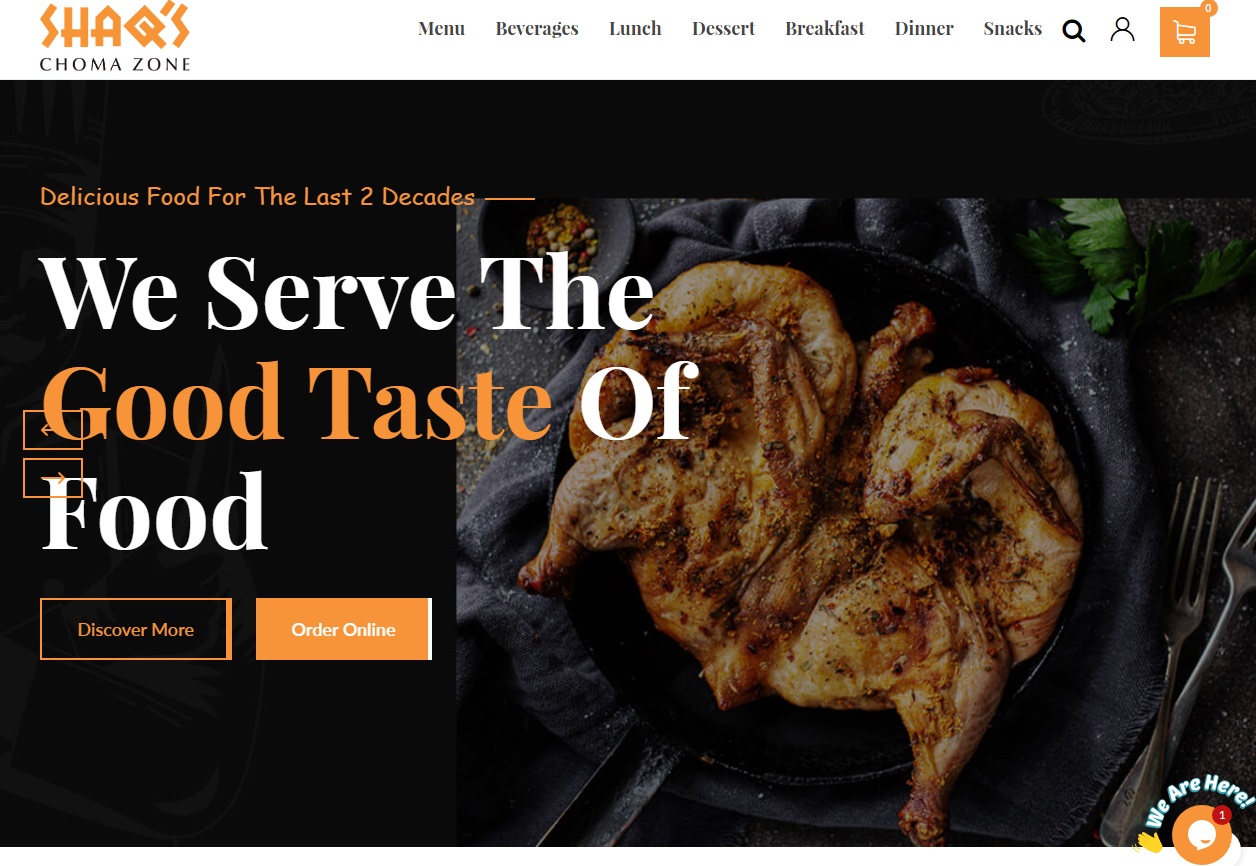Click the chat notification badge
The width and height of the screenshot is (1256, 866).
pos(1221,815)
